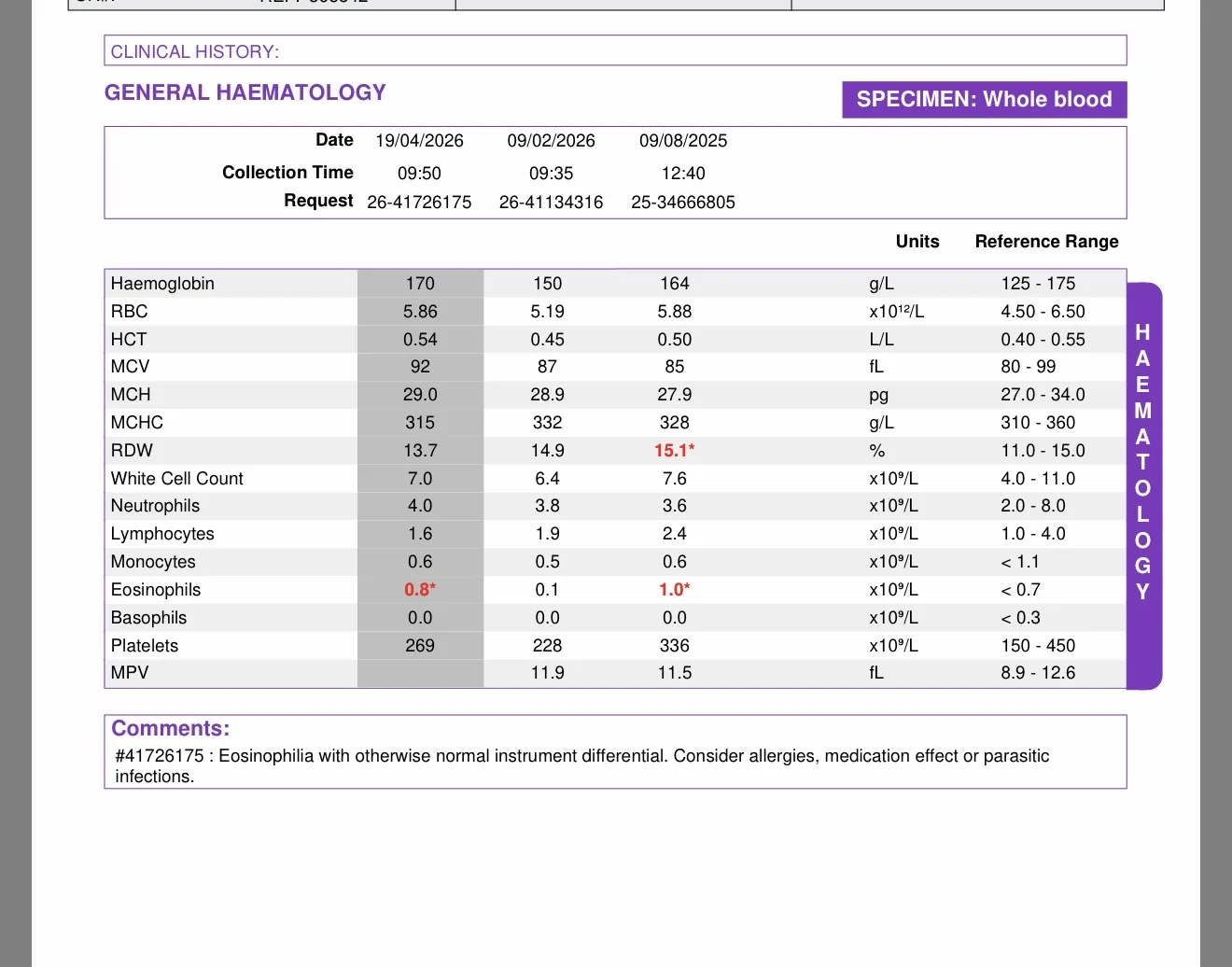Select the GENERAL HAEMATOLOGY heading
Image resolution: width=1232 pixels, height=967 pixels.
(245, 92)
